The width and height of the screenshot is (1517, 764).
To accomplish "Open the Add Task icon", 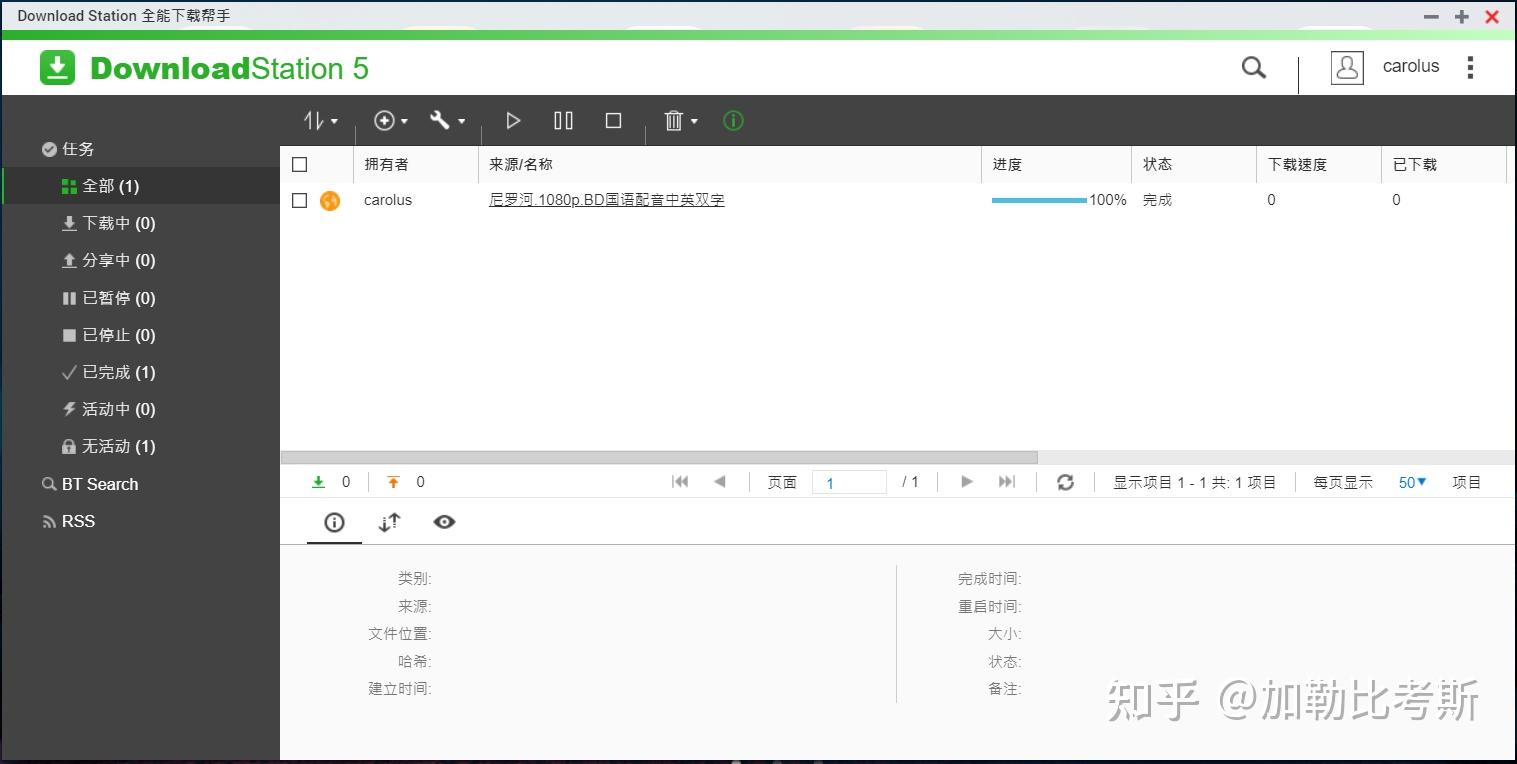I will pos(385,120).
